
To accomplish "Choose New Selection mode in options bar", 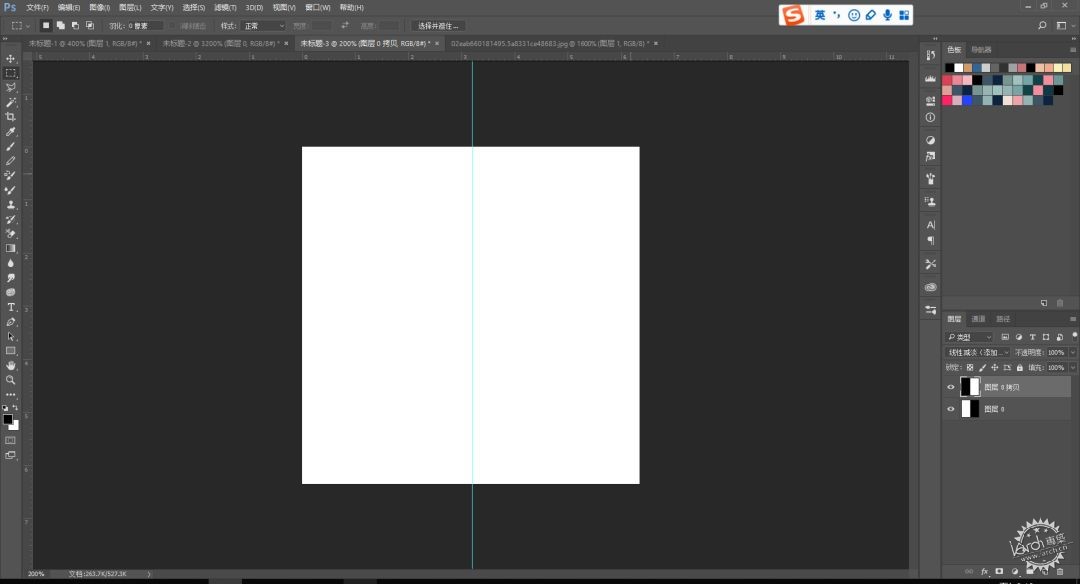I will pyautogui.click(x=46, y=25).
